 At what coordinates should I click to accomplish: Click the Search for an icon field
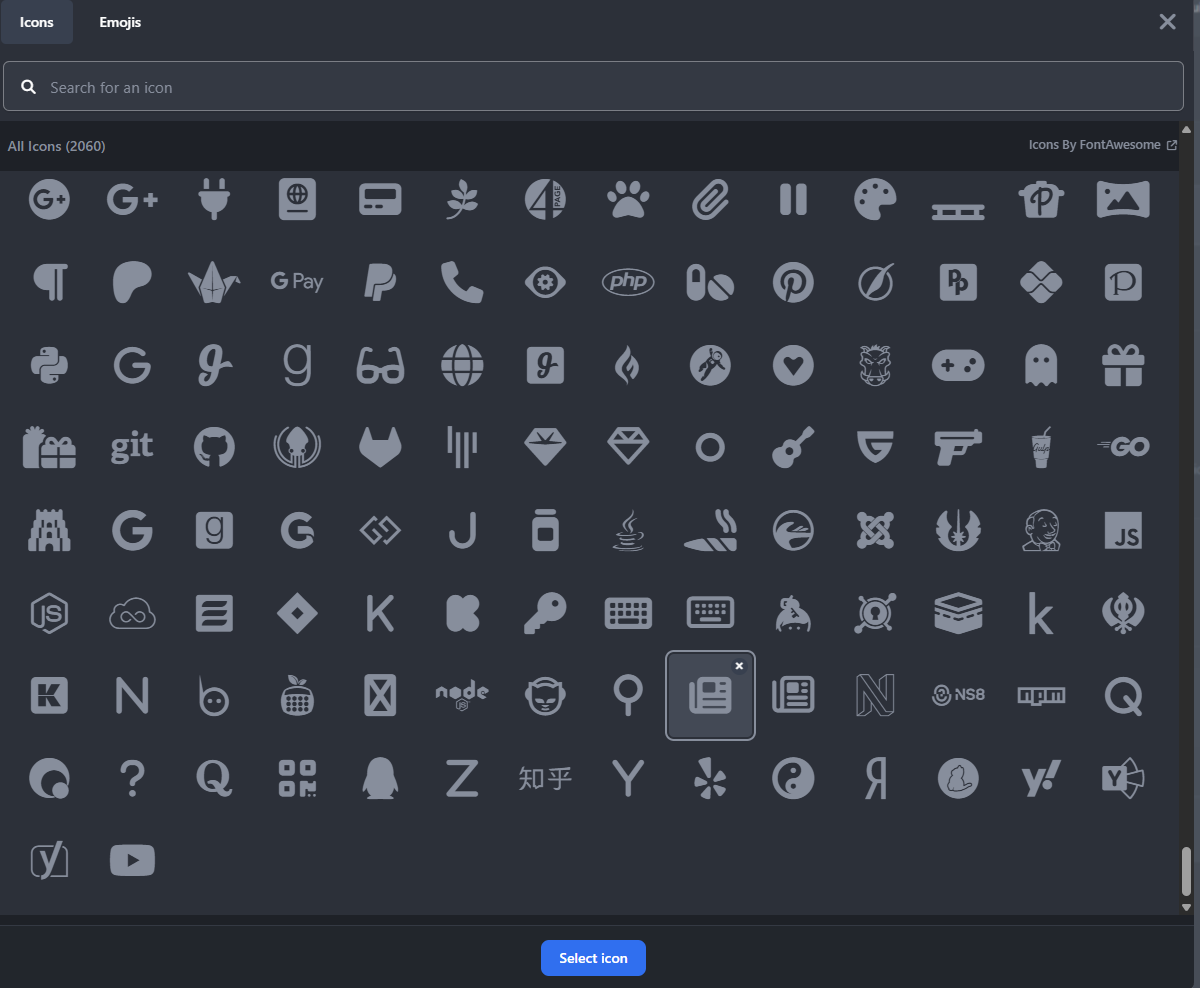(x=600, y=87)
